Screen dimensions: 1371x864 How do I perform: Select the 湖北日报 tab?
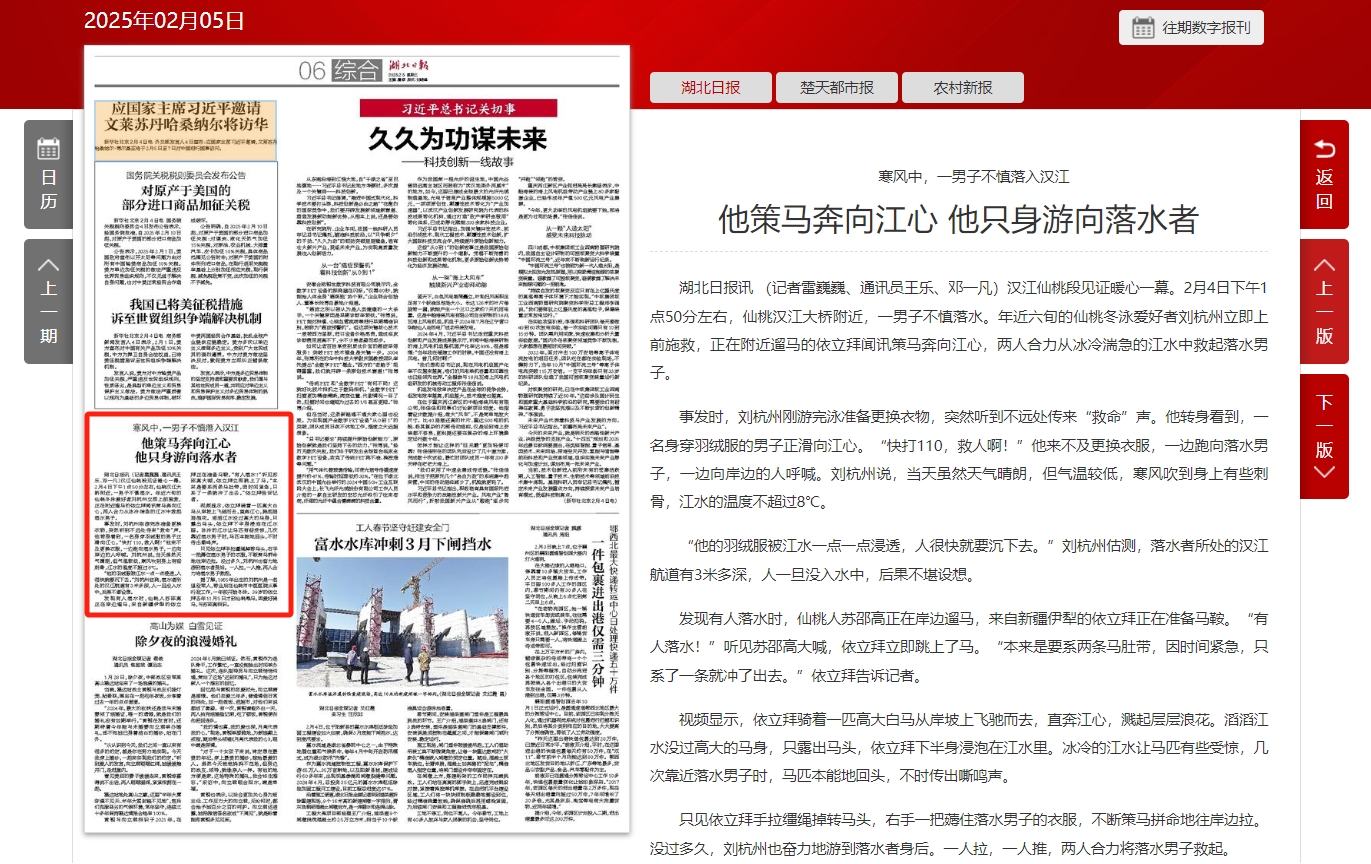tap(711, 87)
